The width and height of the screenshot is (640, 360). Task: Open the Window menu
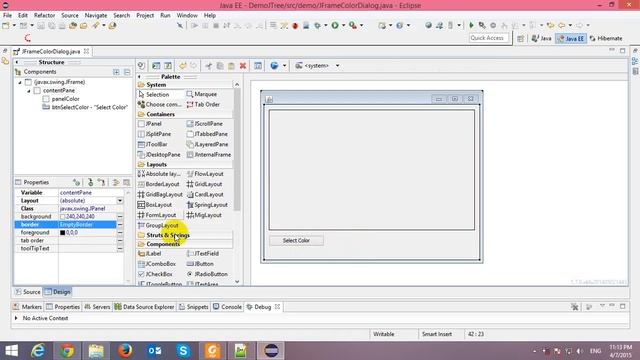[187, 16]
